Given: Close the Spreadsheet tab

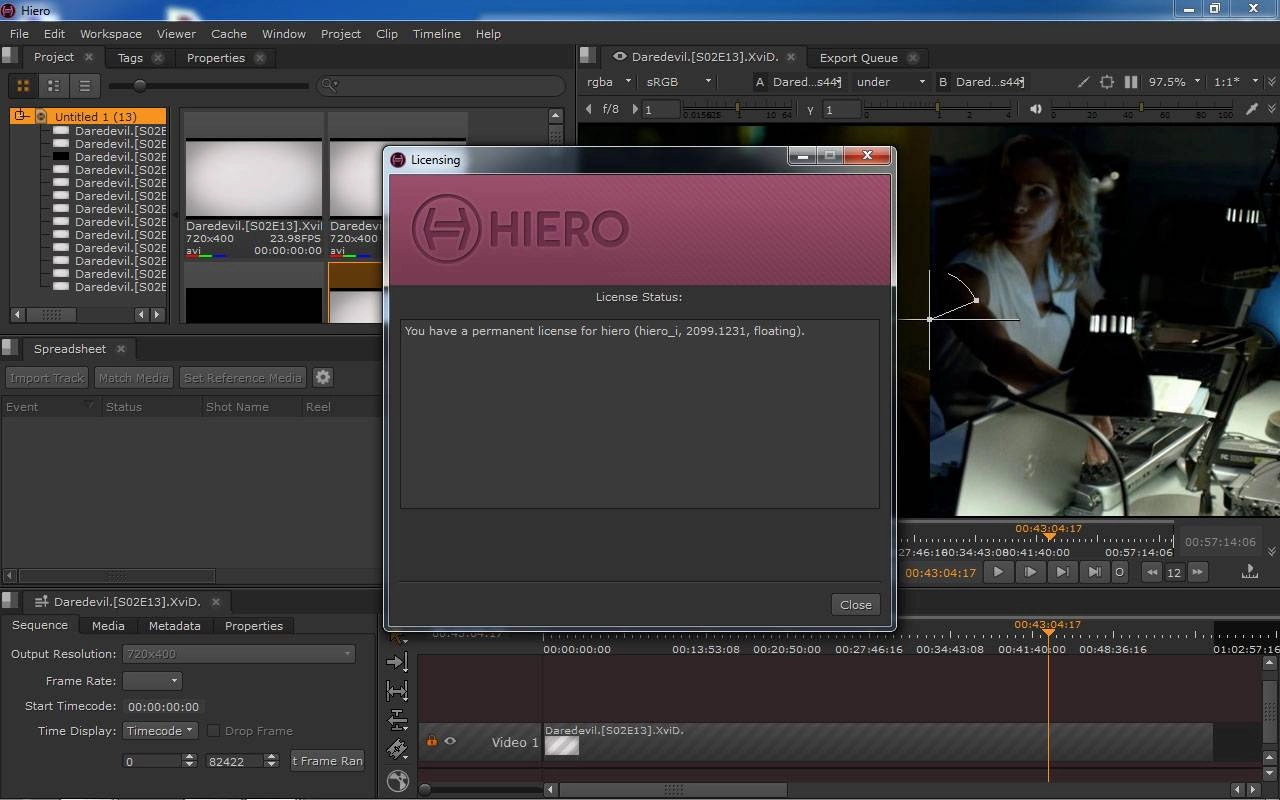Looking at the screenshot, I should tap(121, 349).
